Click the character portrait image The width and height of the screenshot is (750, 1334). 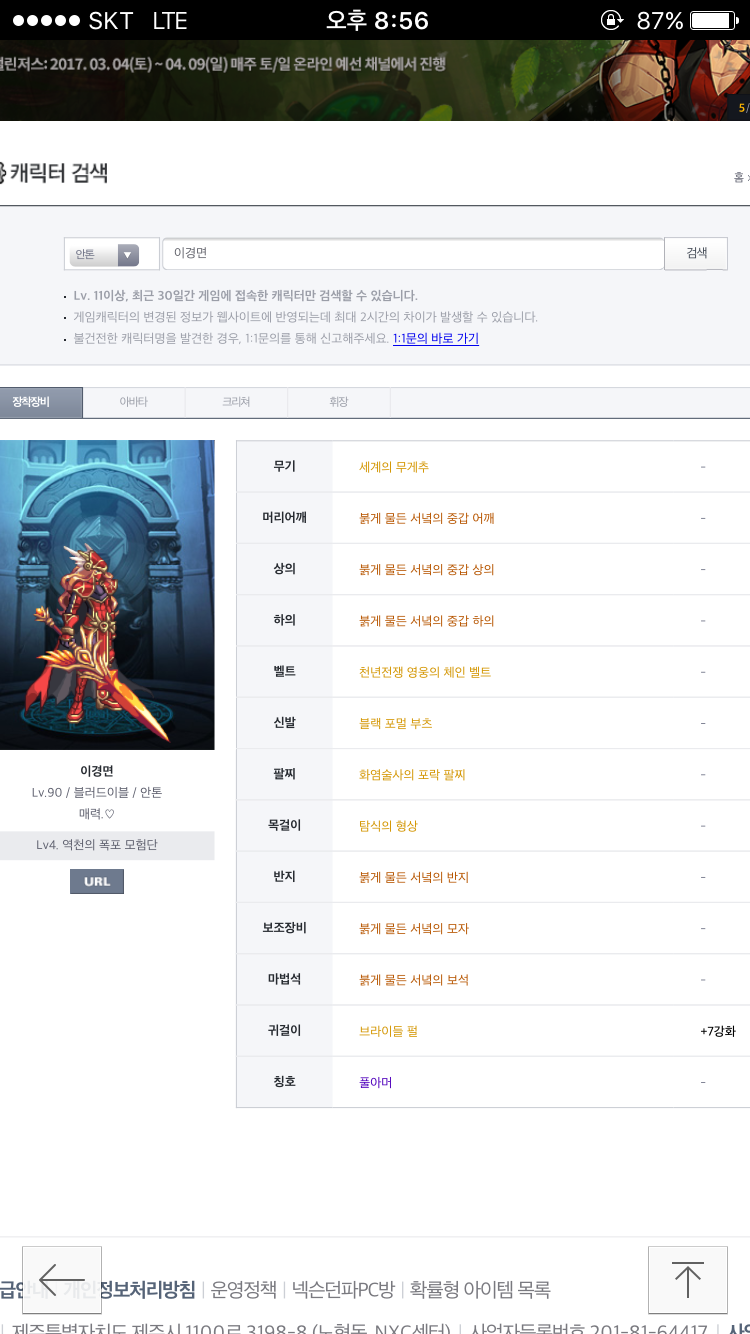point(106,594)
